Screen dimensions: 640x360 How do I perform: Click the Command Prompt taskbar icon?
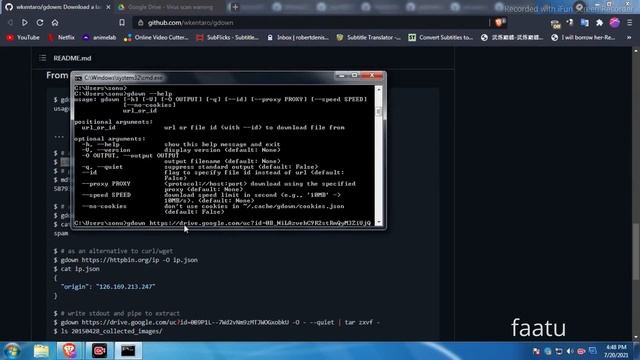pyautogui.click(x=128, y=351)
